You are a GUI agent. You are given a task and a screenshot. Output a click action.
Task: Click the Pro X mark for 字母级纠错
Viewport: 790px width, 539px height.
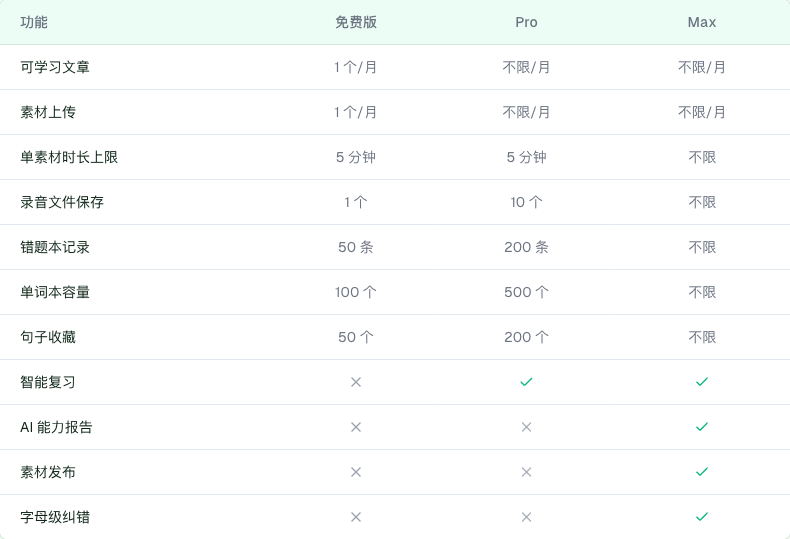coord(526,517)
